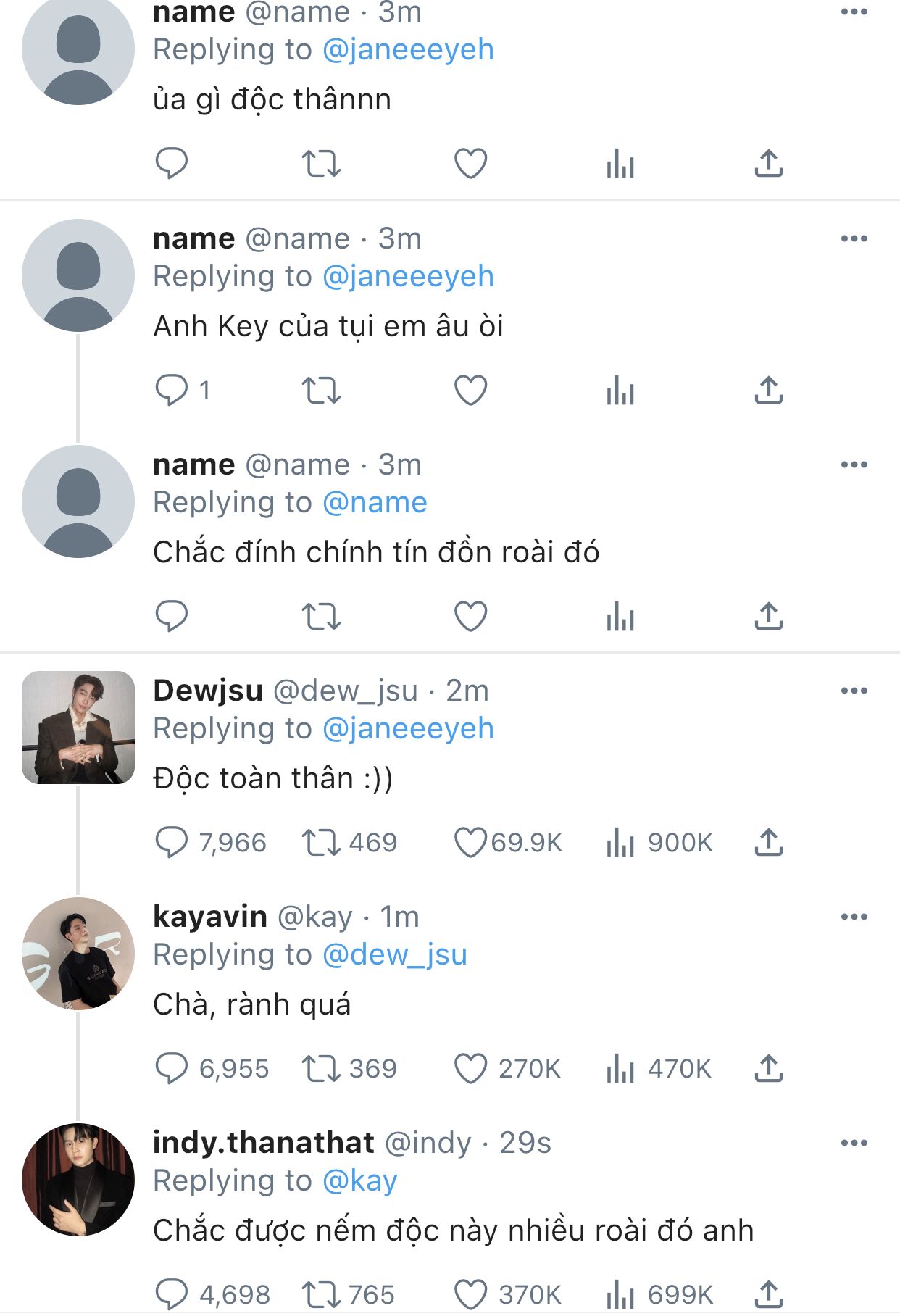Open more options for indy.thanathat's tweet
900x1316 pixels.
[x=854, y=1143]
